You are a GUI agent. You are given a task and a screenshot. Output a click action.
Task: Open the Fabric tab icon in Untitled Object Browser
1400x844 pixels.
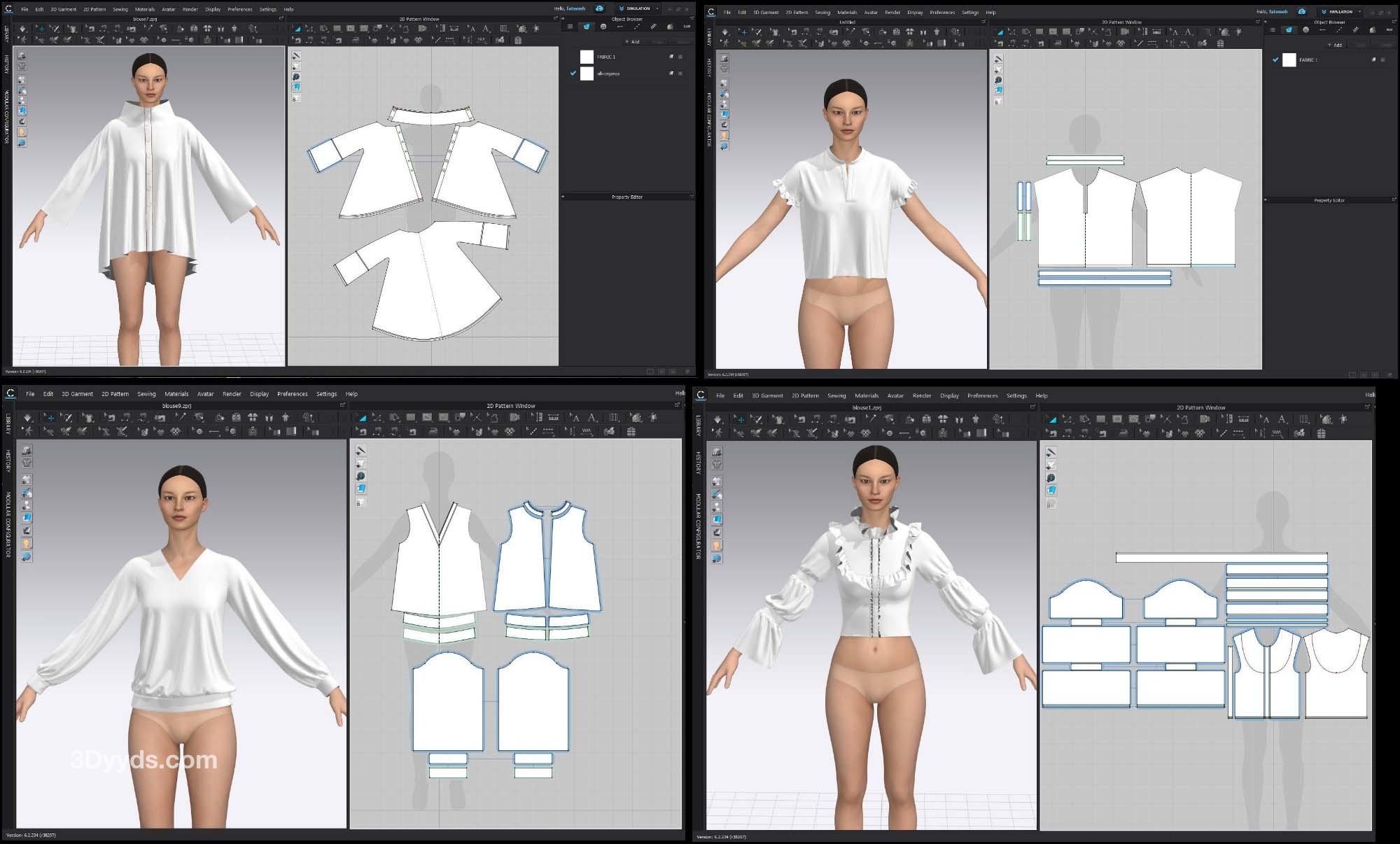pyautogui.click(x=1289, y=30)
